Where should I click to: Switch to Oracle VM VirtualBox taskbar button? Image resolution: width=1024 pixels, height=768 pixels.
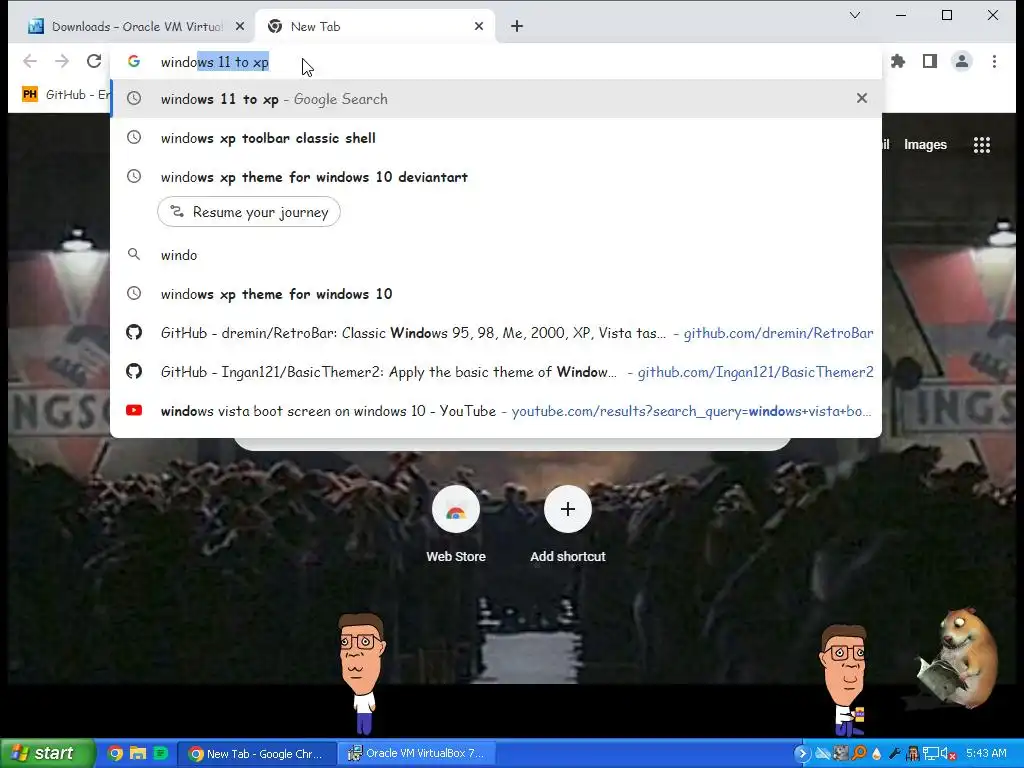point(418,754)
